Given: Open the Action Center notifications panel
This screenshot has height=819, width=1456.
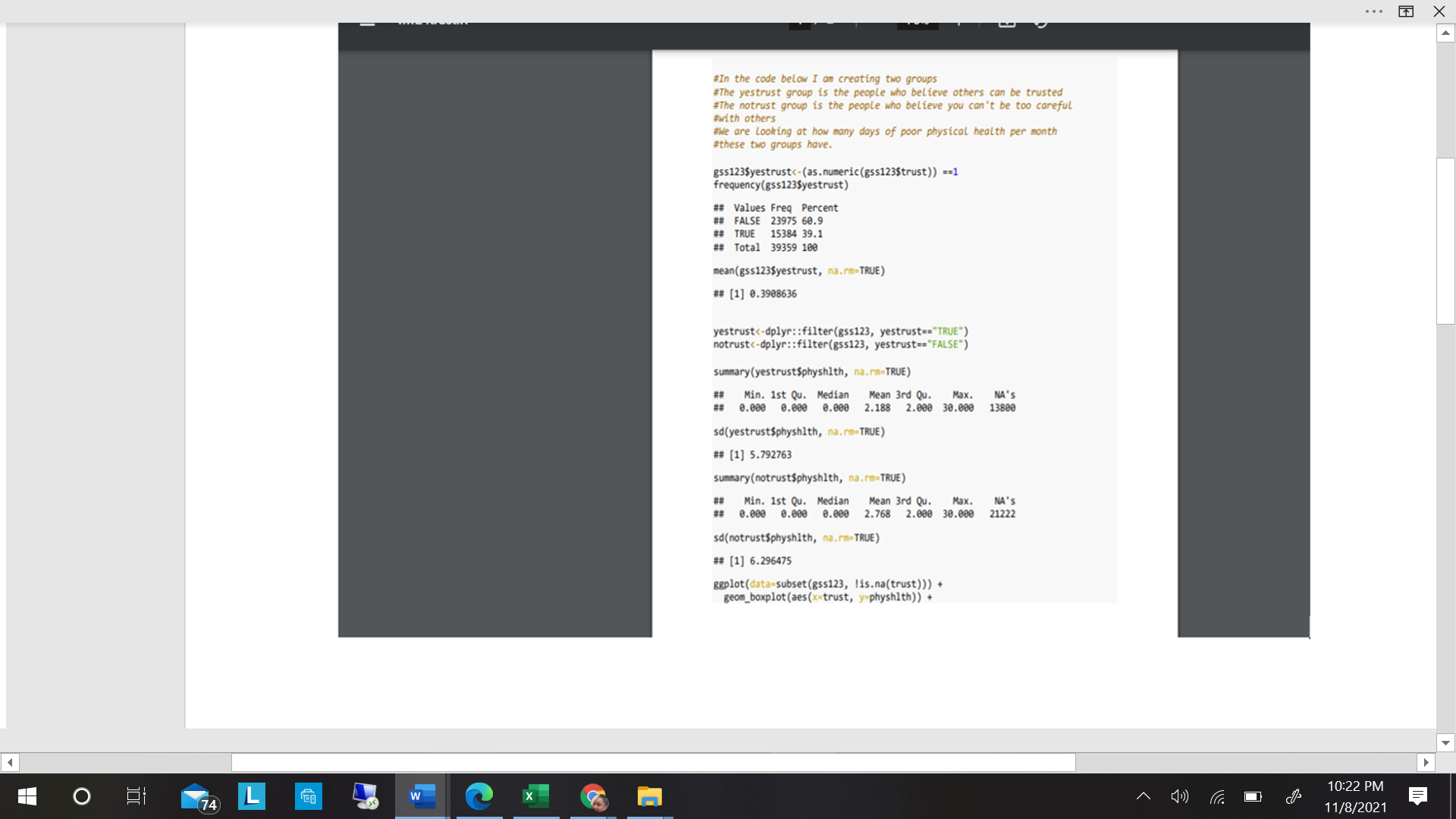Looking at the screenshot, I should [x=1420, y=796].
